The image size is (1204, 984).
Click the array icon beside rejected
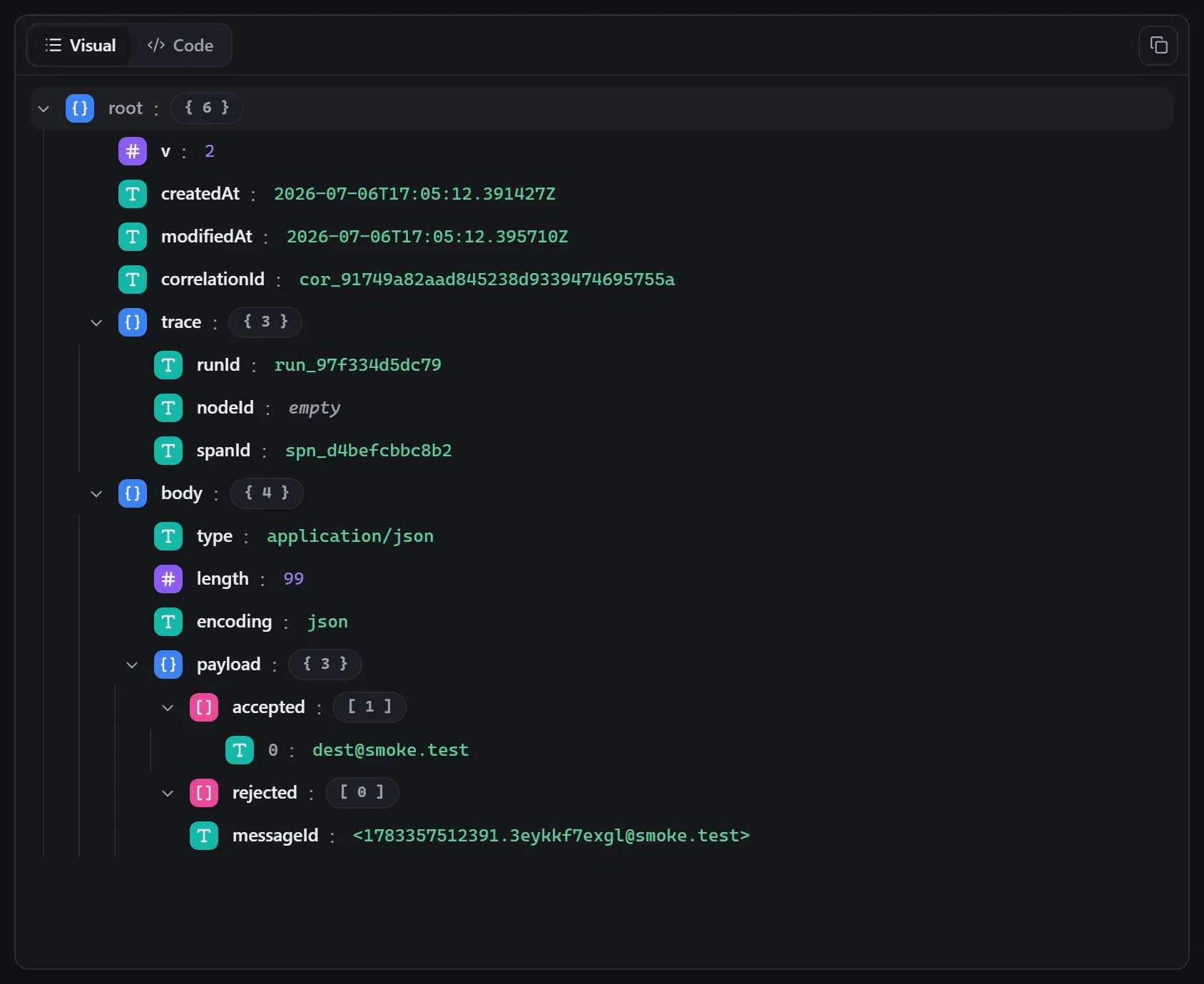tap(204, 793)
